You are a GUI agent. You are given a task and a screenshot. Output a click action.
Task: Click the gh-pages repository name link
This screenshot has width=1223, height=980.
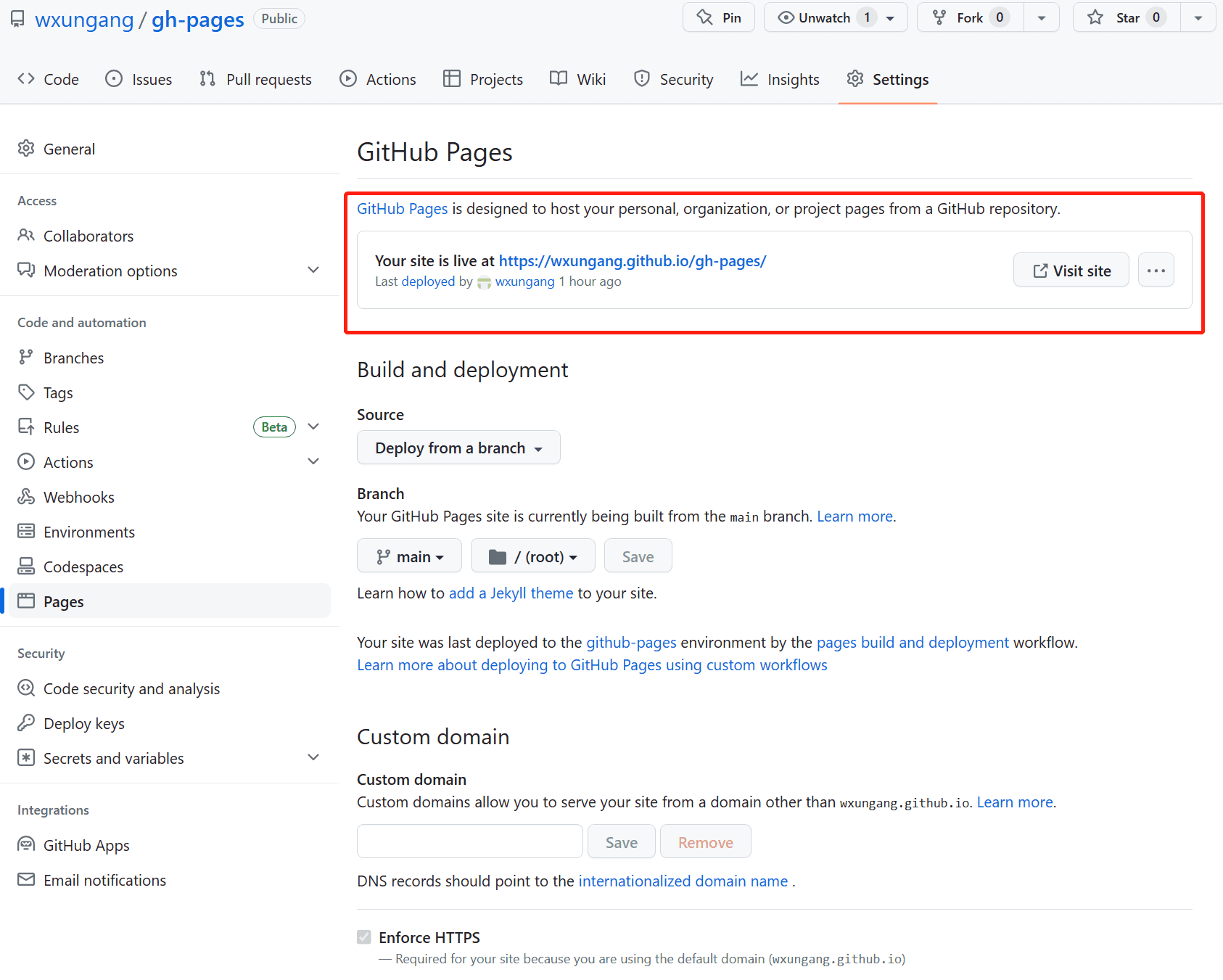[x=197, y=20]
